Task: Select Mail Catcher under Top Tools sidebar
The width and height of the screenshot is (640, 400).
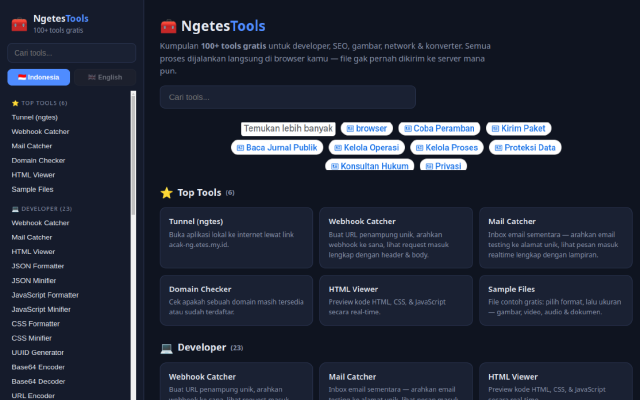Action: tap(31, 146)
